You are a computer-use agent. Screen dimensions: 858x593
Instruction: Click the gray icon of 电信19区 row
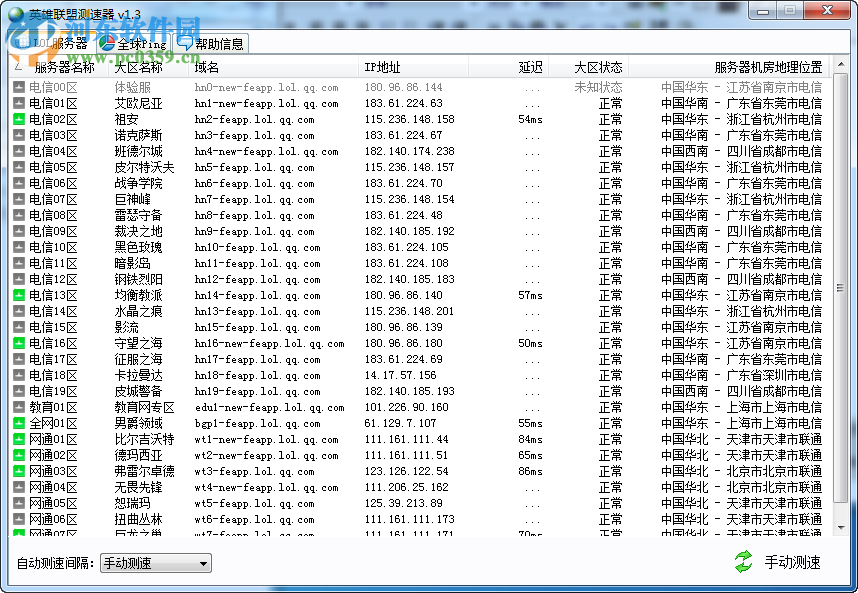click(19, 392)
